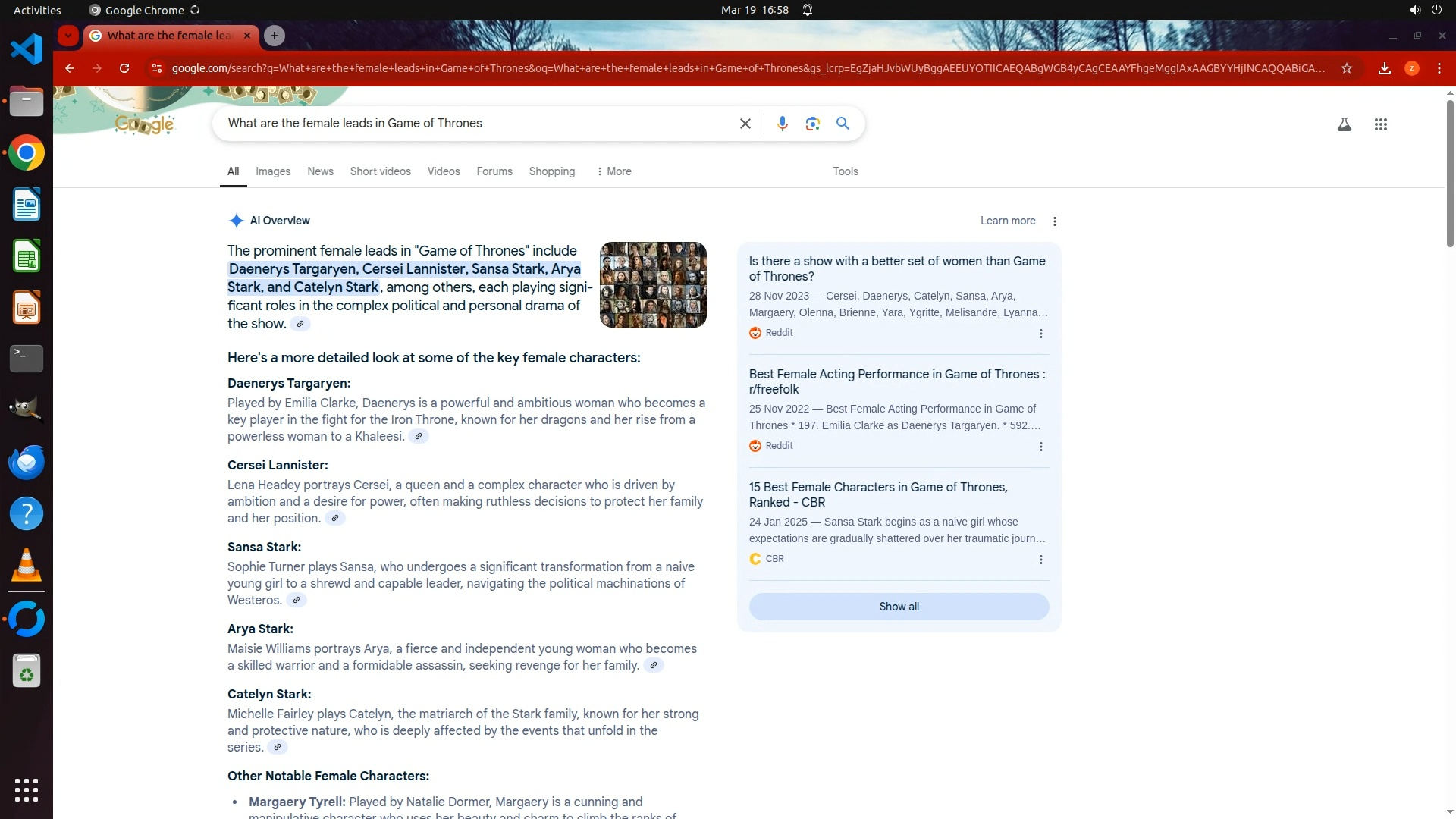Open Chrome downloads icon
Screen dimensions: 1456x819
pos(1384,68)
